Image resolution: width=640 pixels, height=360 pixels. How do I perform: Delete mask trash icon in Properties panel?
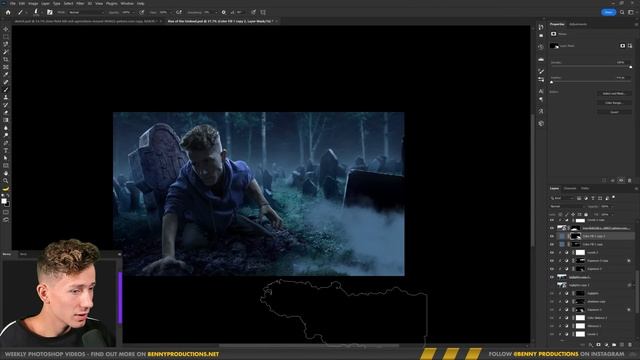pos(629,180)
